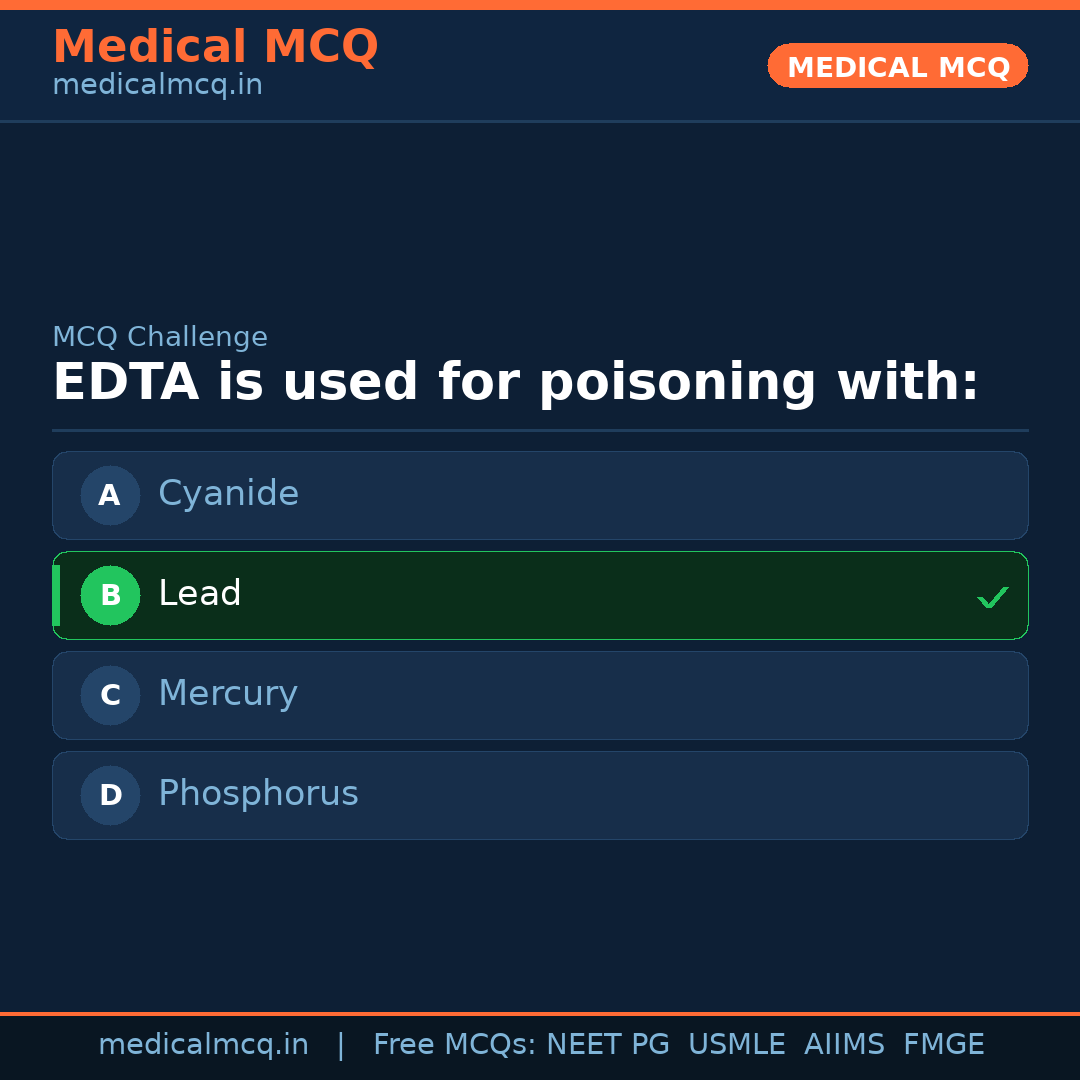Click the A letter circle icon
The height and width of the screenshot is (1080, 1080).
click(x=110, y=495)
